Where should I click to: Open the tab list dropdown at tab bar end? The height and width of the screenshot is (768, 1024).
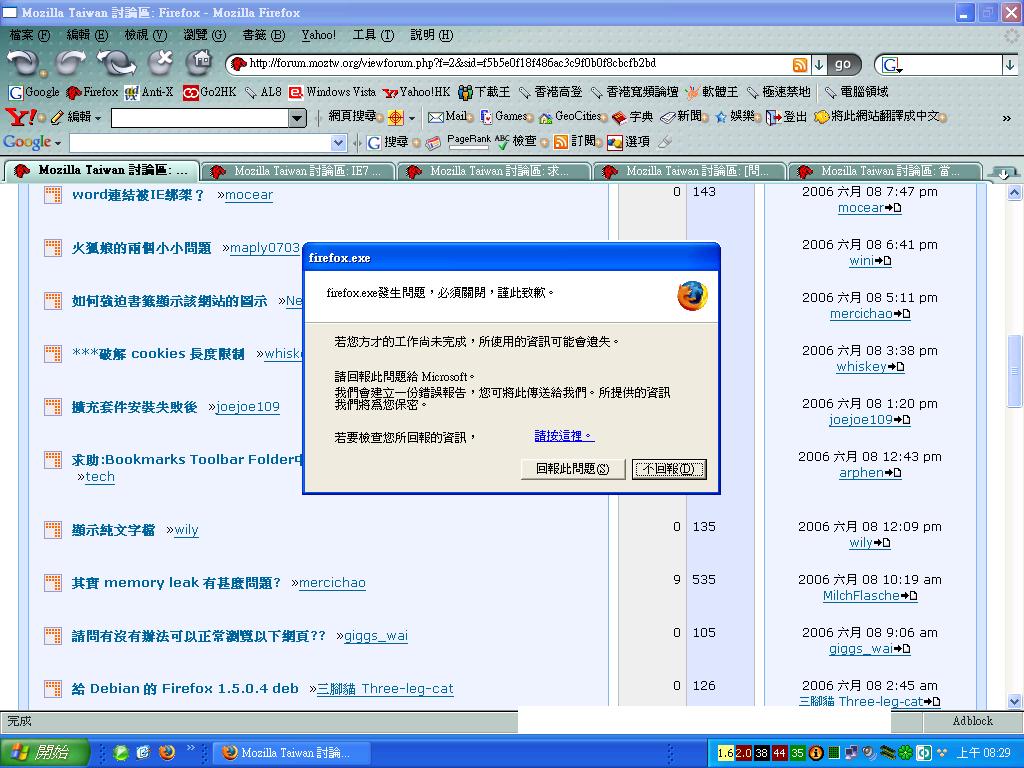tap(1004, 172)
